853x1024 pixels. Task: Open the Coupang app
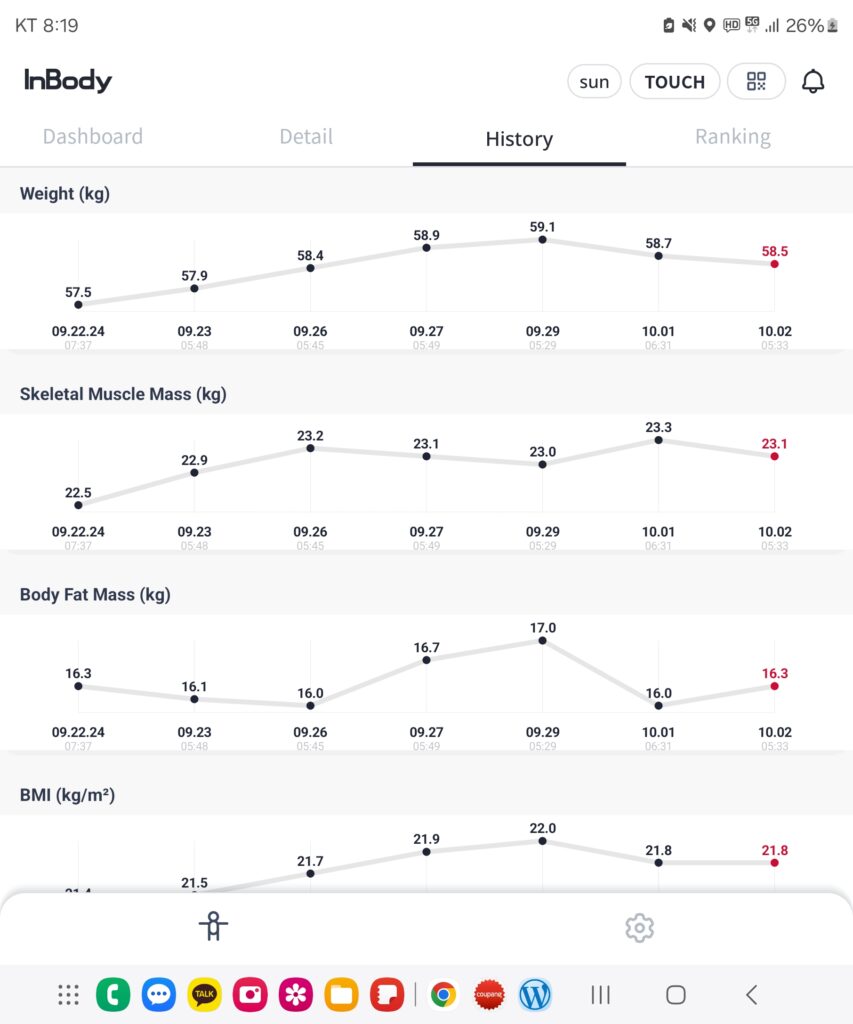tap(489, 994)
